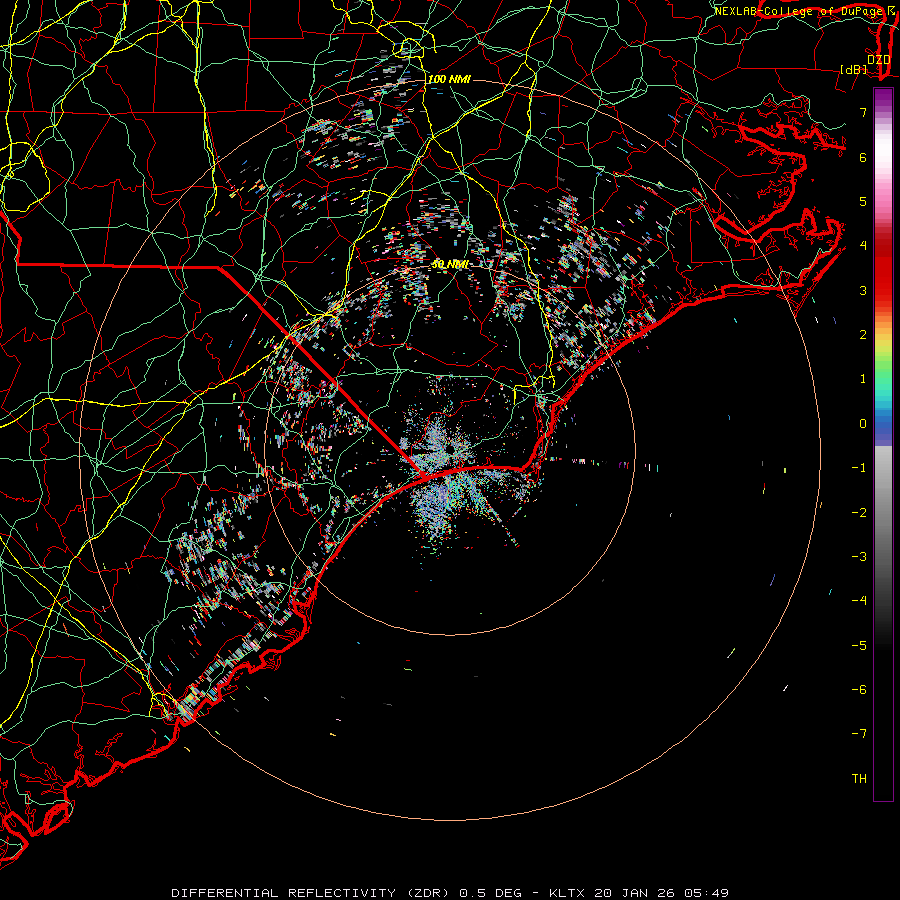Select the "-3" scale label

859,557
